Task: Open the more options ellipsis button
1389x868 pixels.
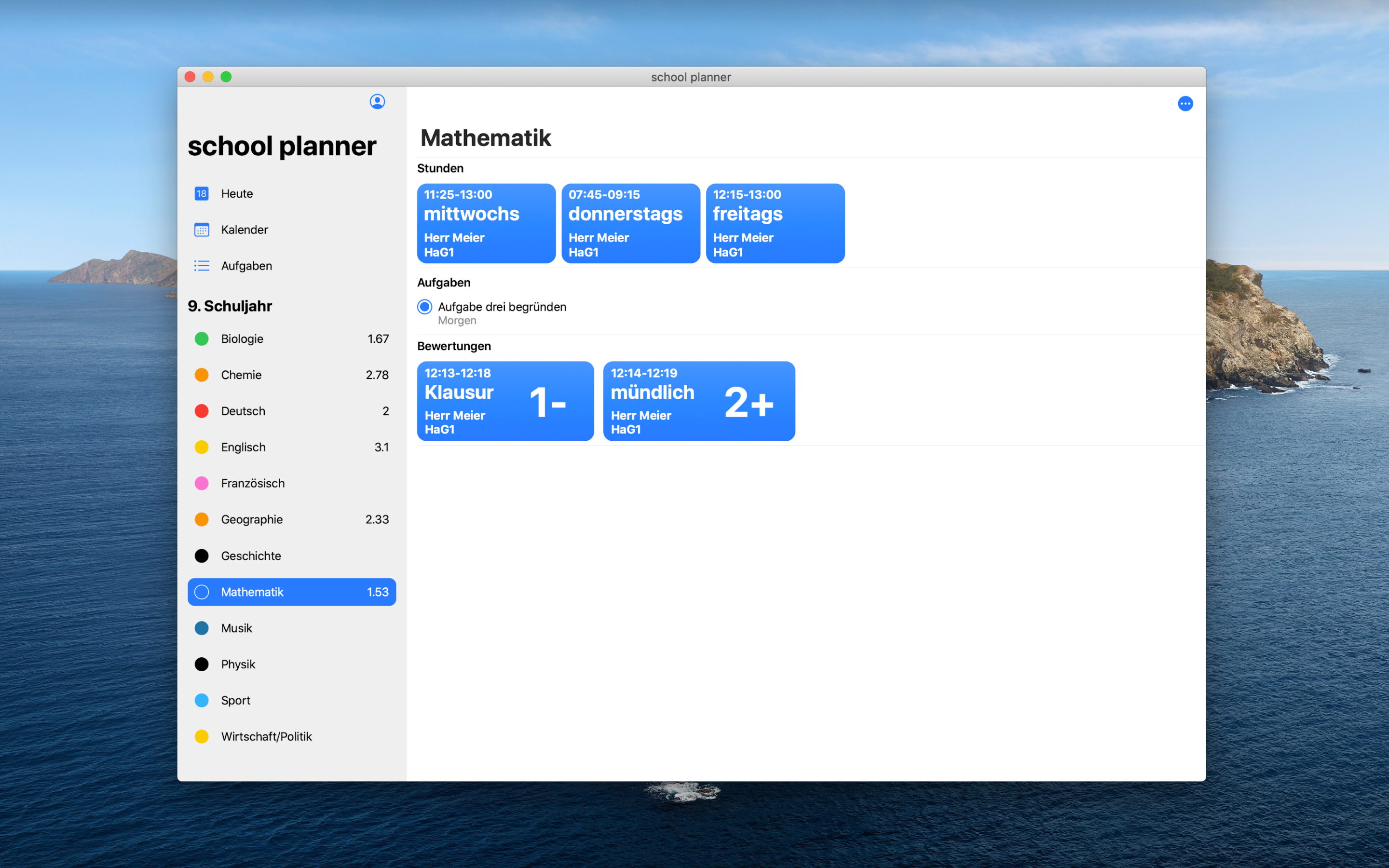Action: pyautogui.click(x=1185, y=103)
